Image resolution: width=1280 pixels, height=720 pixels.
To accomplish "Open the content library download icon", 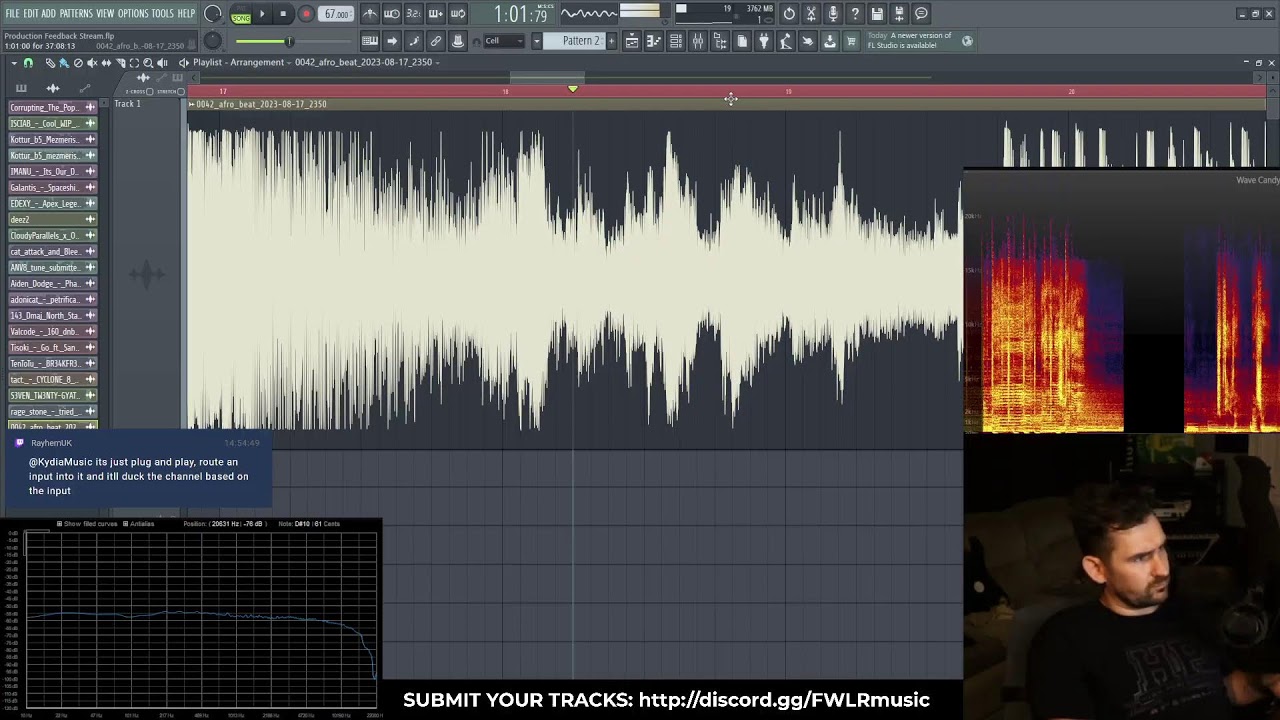I will [830, 41].
